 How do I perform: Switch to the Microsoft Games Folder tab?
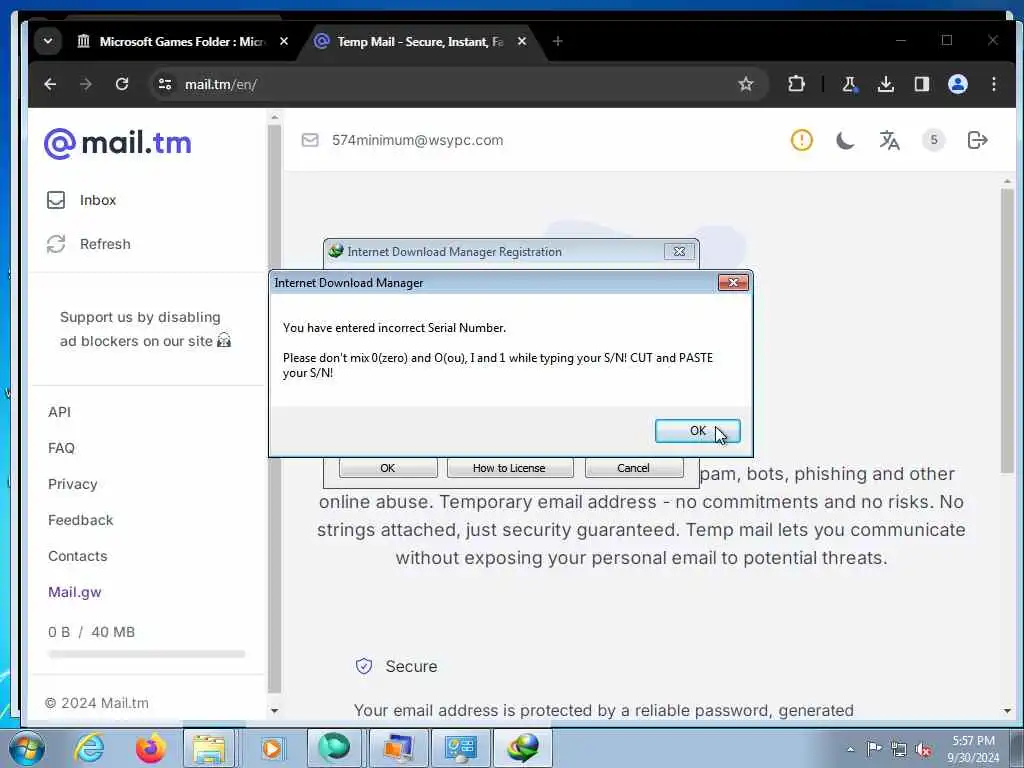[x=182, y=42]
